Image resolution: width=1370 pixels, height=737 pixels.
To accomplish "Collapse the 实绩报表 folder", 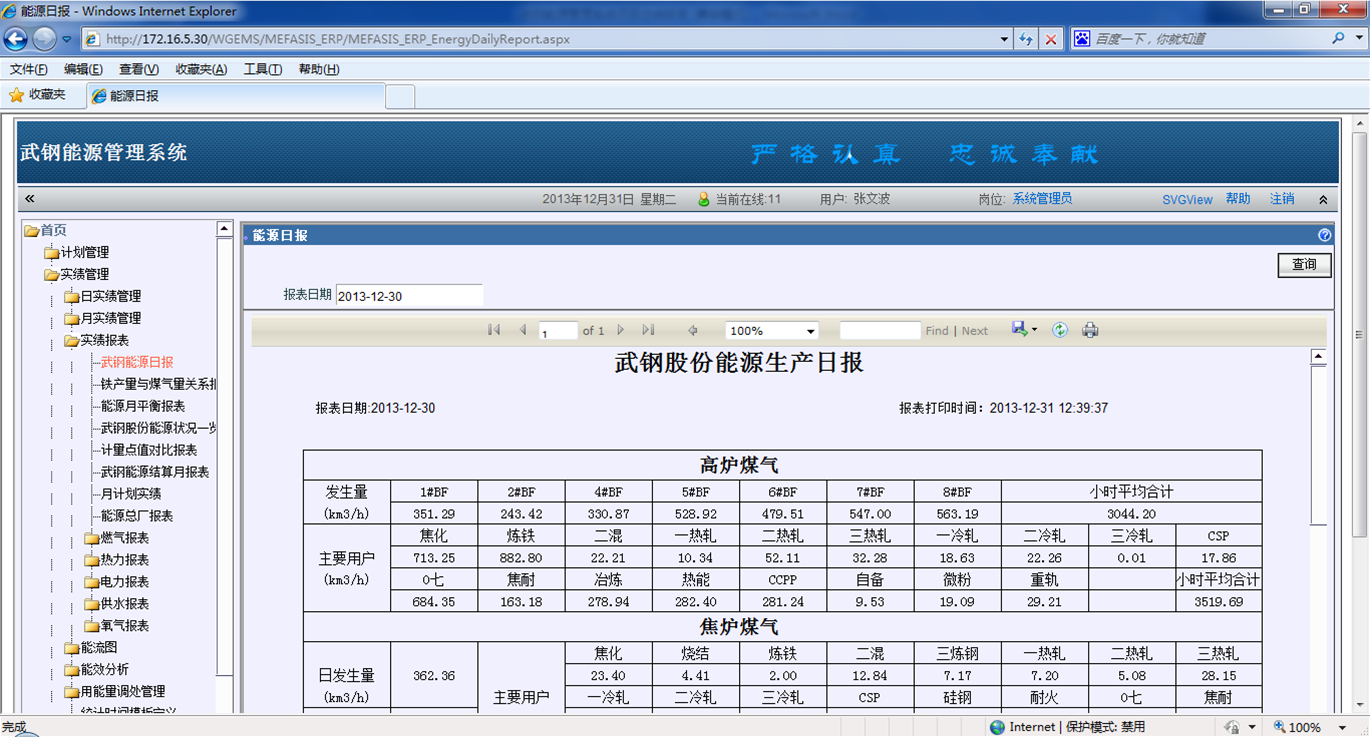I will (72, 341).
